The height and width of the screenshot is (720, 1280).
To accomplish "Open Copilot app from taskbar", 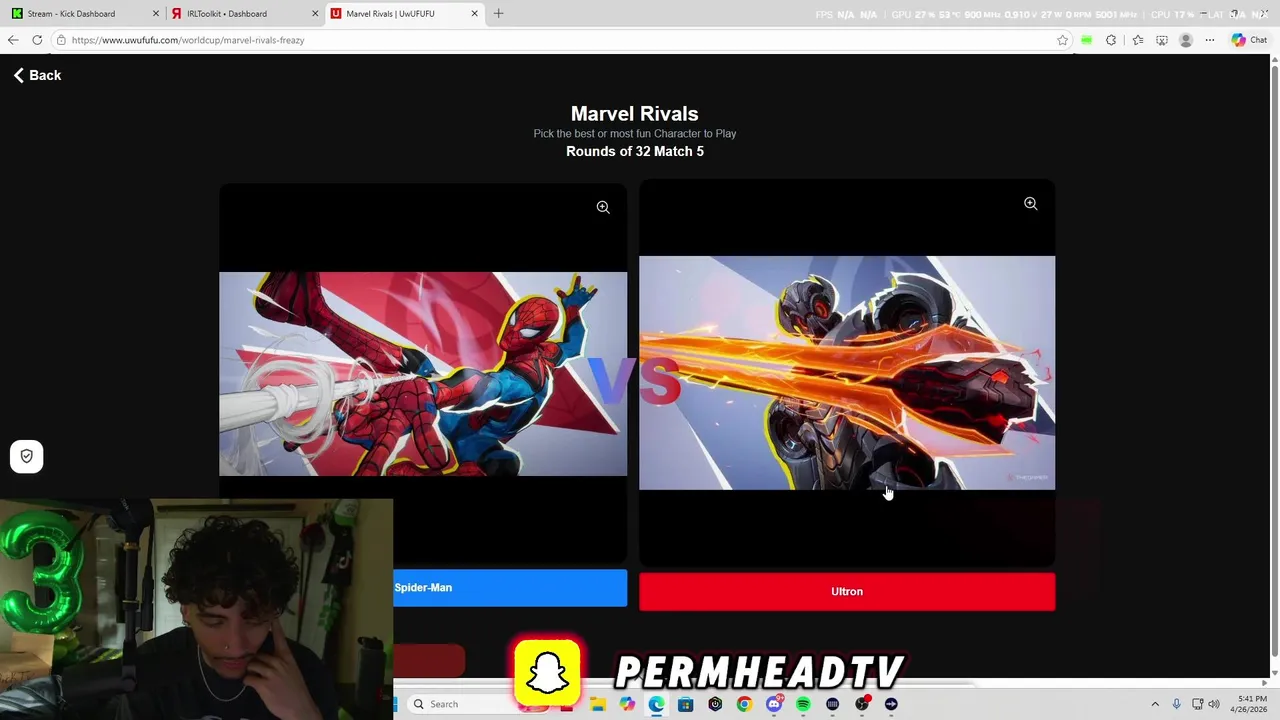I will pyautogui.click(x=627, y=704).
